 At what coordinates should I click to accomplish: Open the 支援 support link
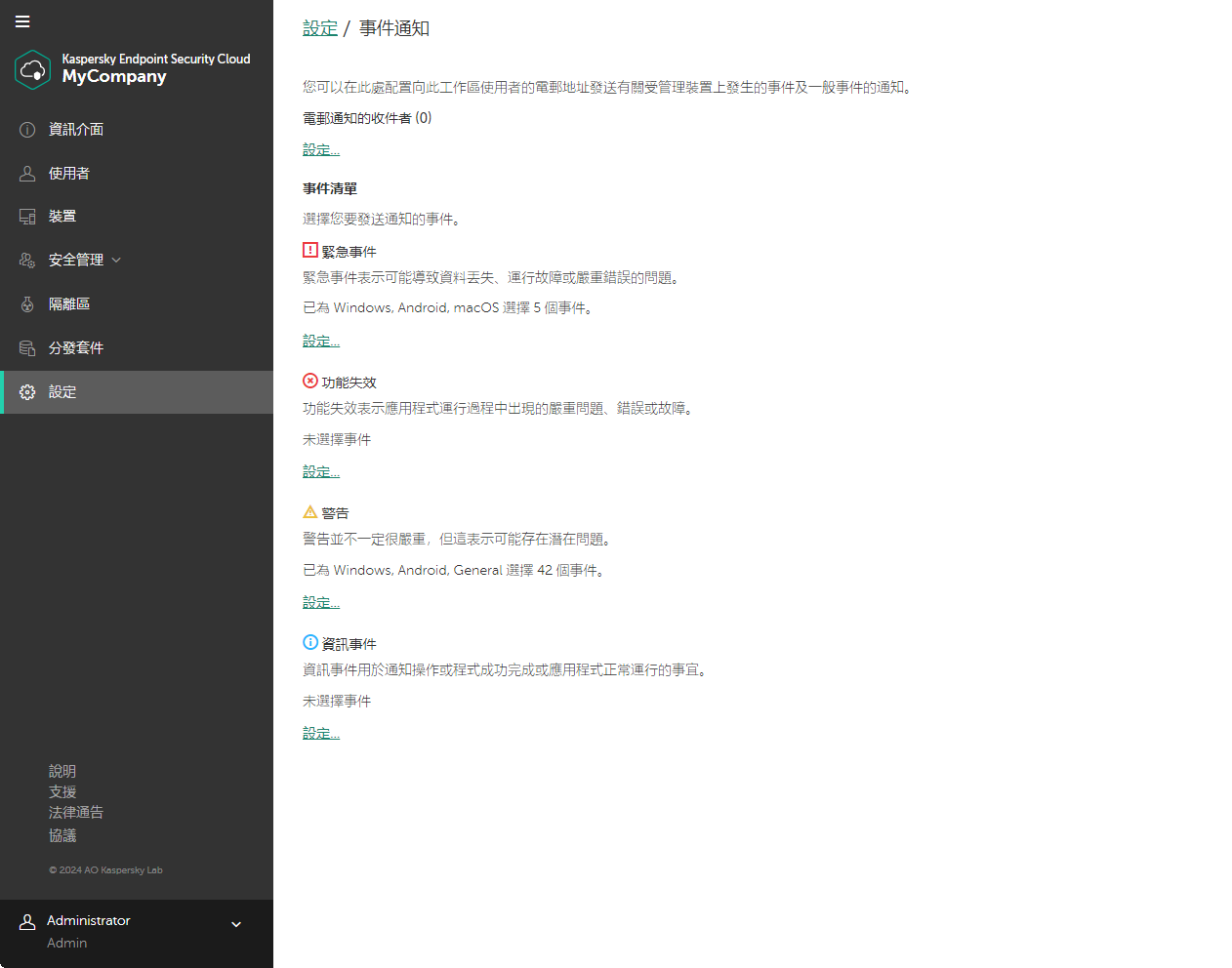pos(62,791)
